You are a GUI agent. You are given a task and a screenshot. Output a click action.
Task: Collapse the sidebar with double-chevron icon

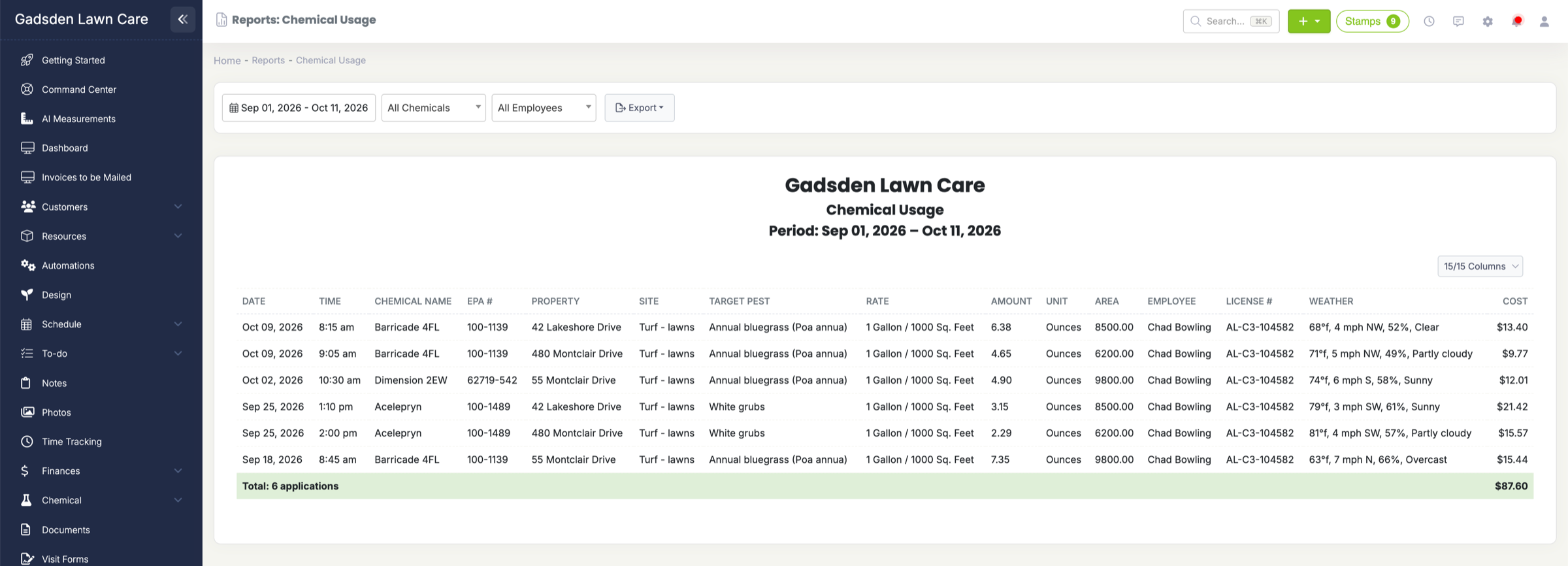183,20
